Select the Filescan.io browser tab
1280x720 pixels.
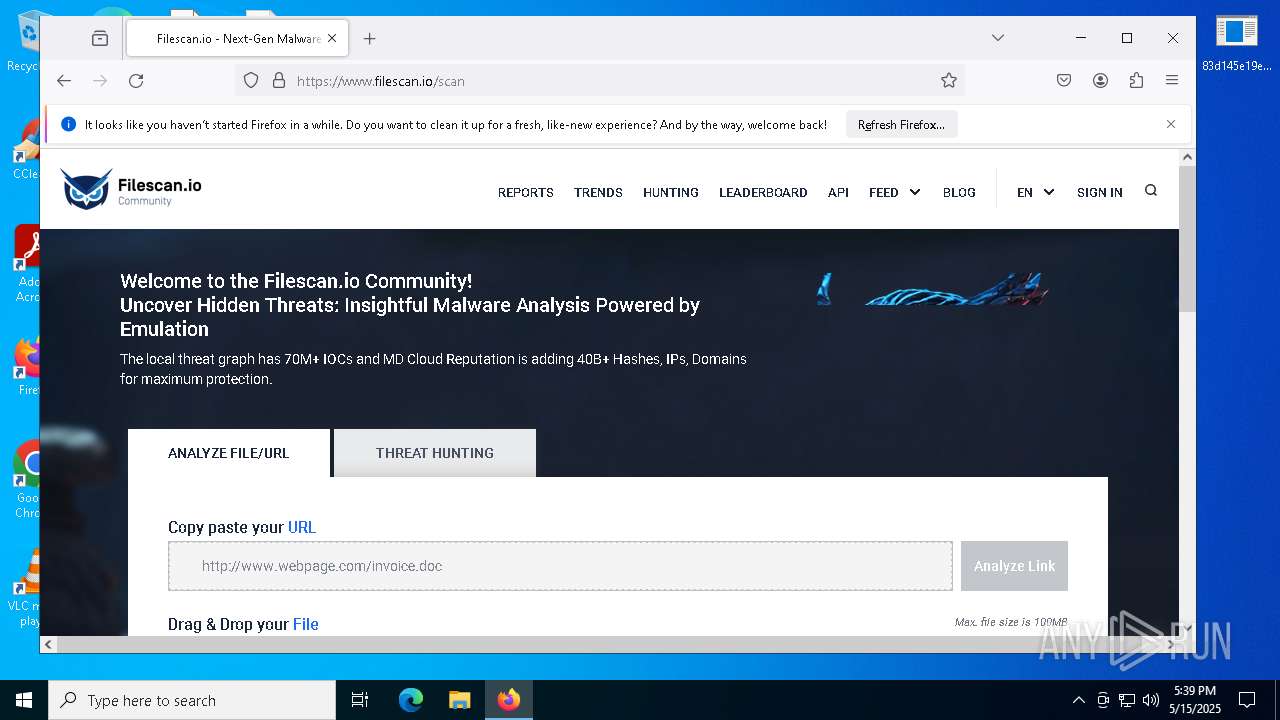tap(237, 38)
